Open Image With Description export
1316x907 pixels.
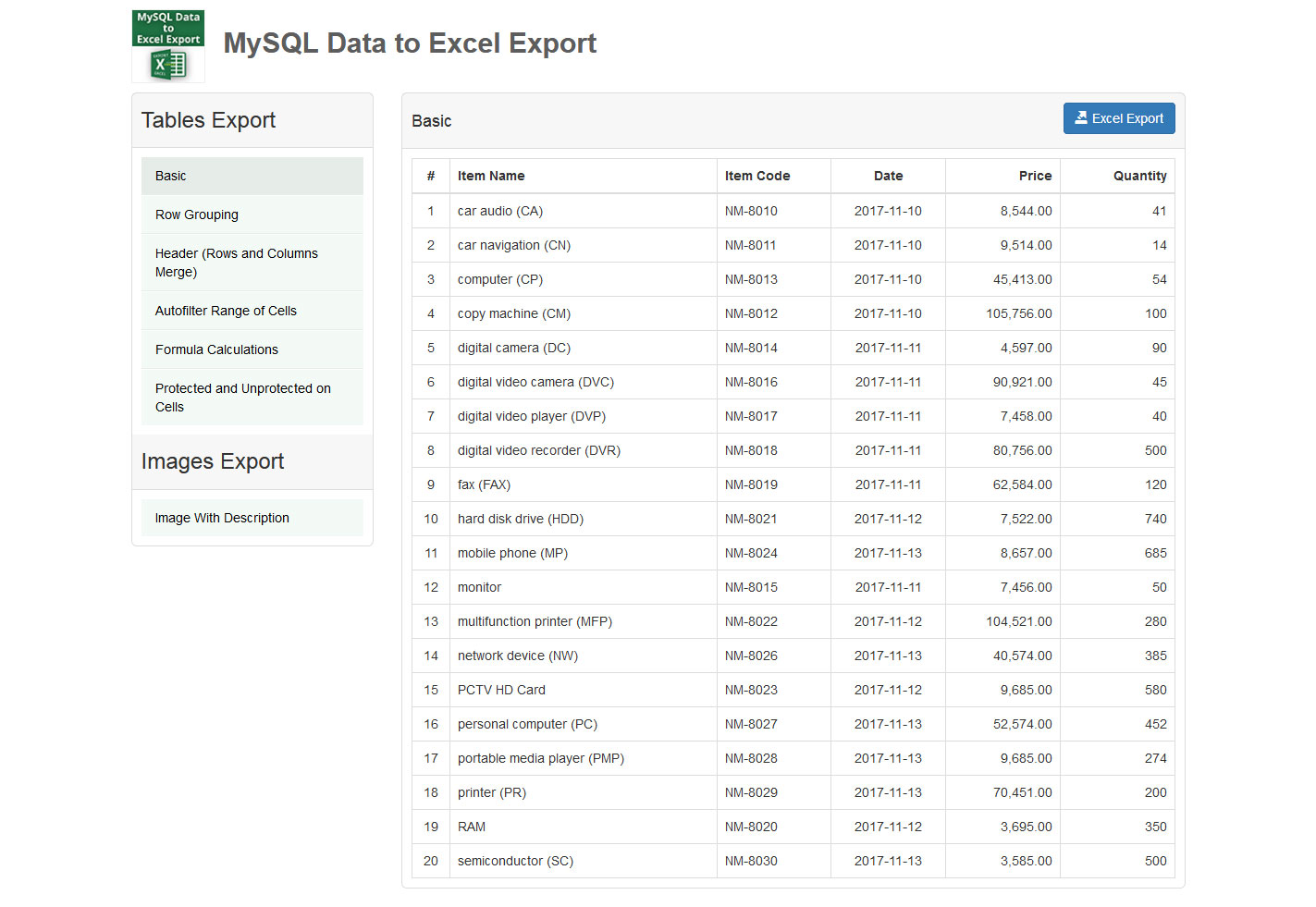click(x=252, y=518)
